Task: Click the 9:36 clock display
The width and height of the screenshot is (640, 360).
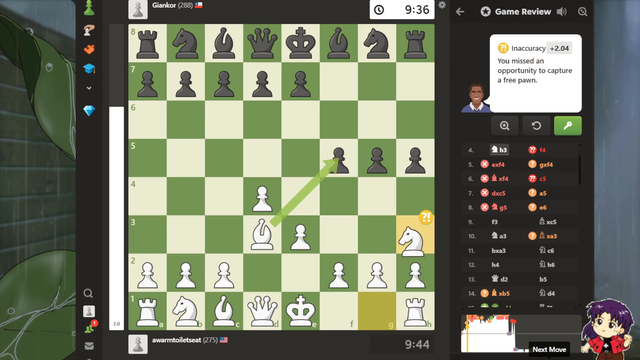Action: 402,10
